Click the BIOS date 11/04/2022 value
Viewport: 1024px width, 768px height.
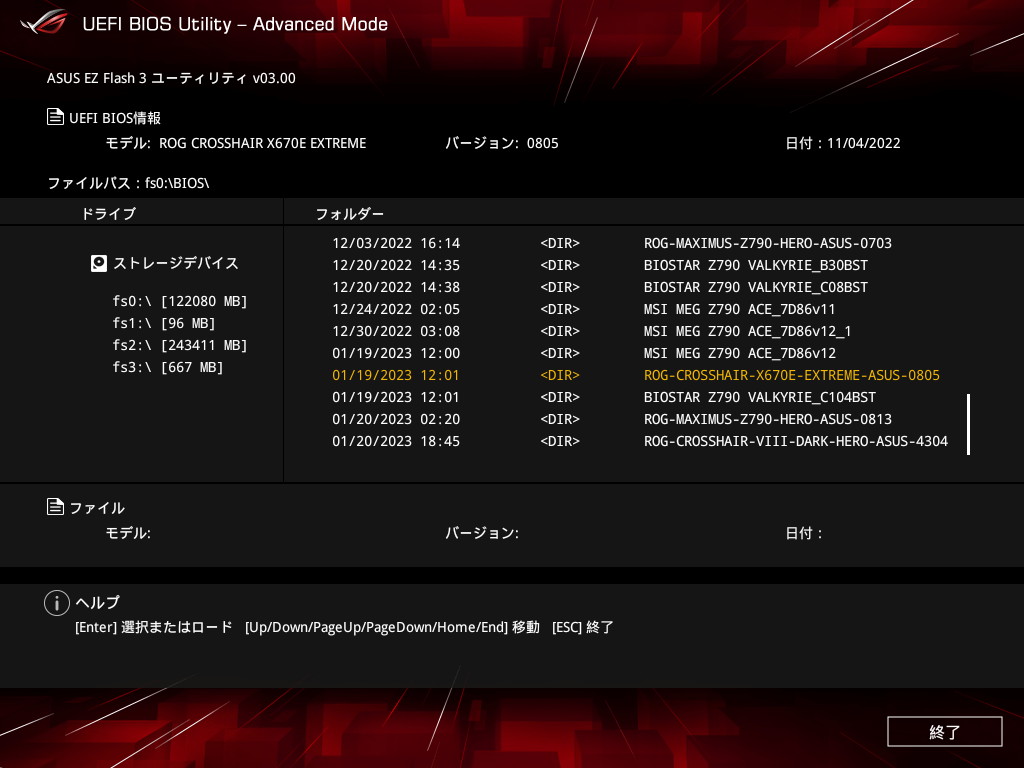(863, 143)
